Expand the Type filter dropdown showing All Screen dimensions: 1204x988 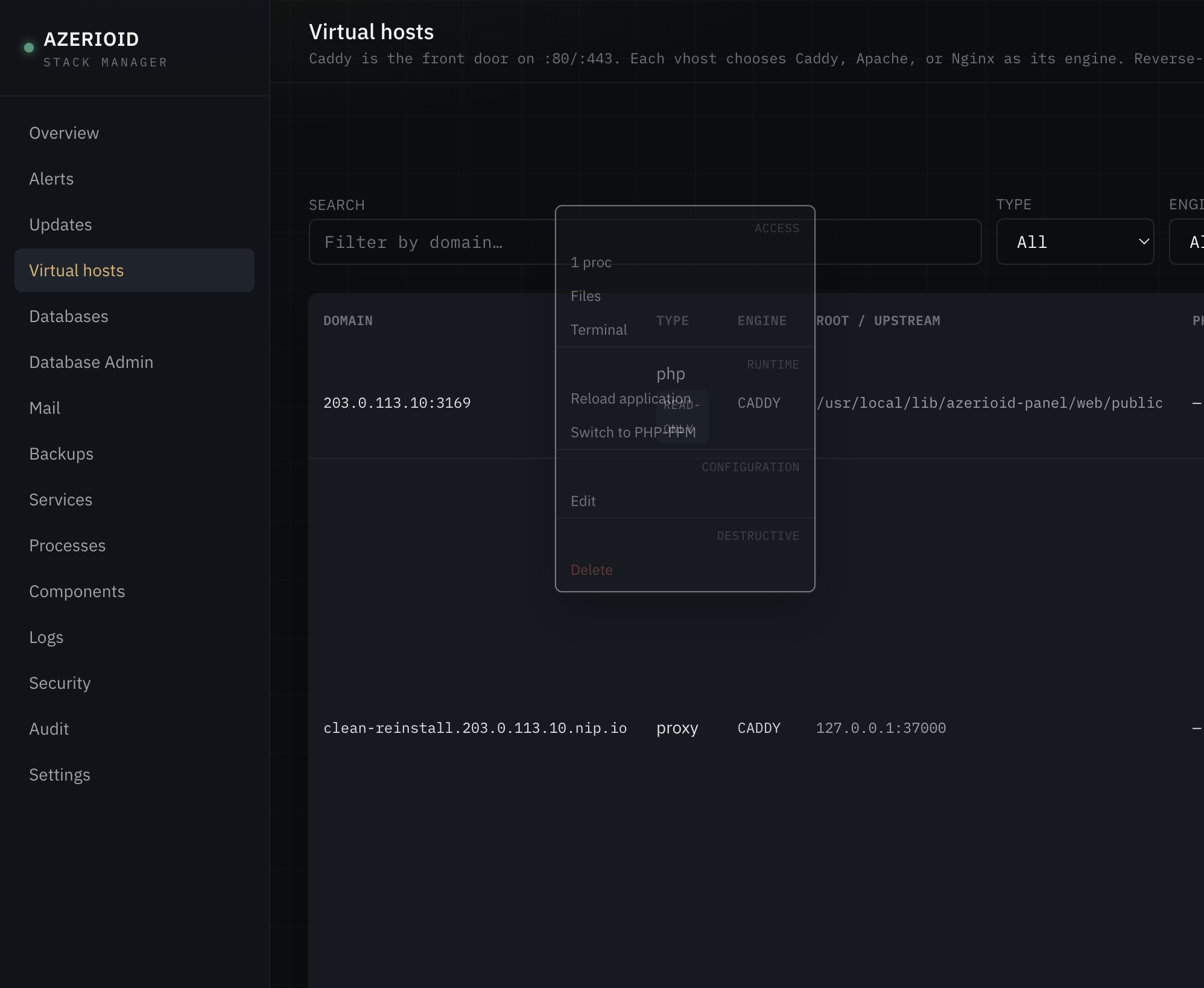coord(1075,242)
